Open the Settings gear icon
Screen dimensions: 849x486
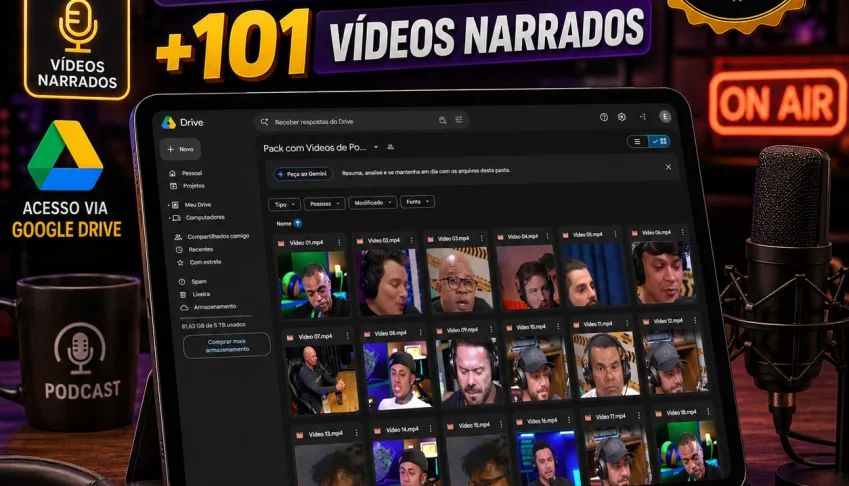[622, 117]
